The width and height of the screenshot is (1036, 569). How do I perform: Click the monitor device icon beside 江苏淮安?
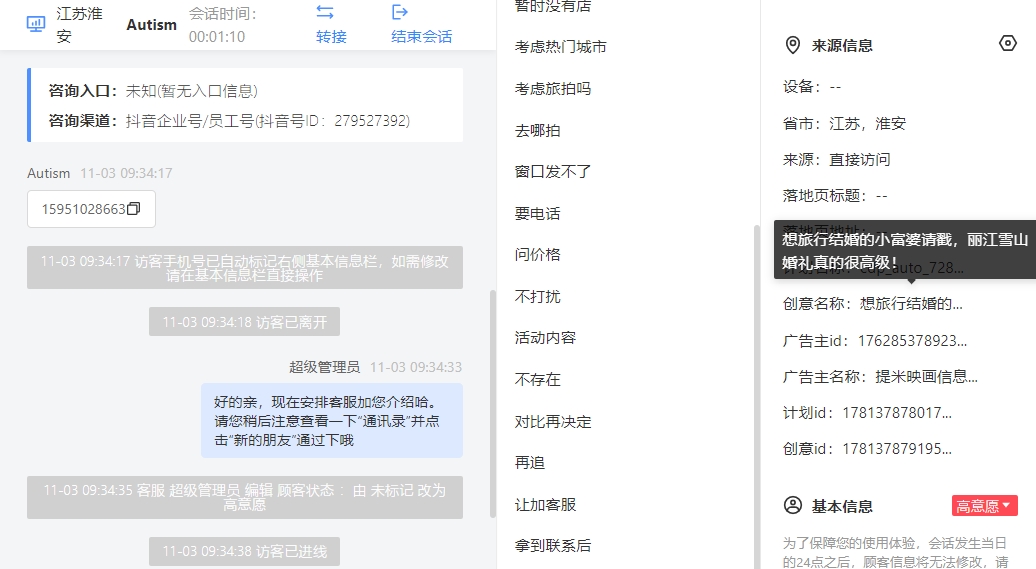[36, 24]
